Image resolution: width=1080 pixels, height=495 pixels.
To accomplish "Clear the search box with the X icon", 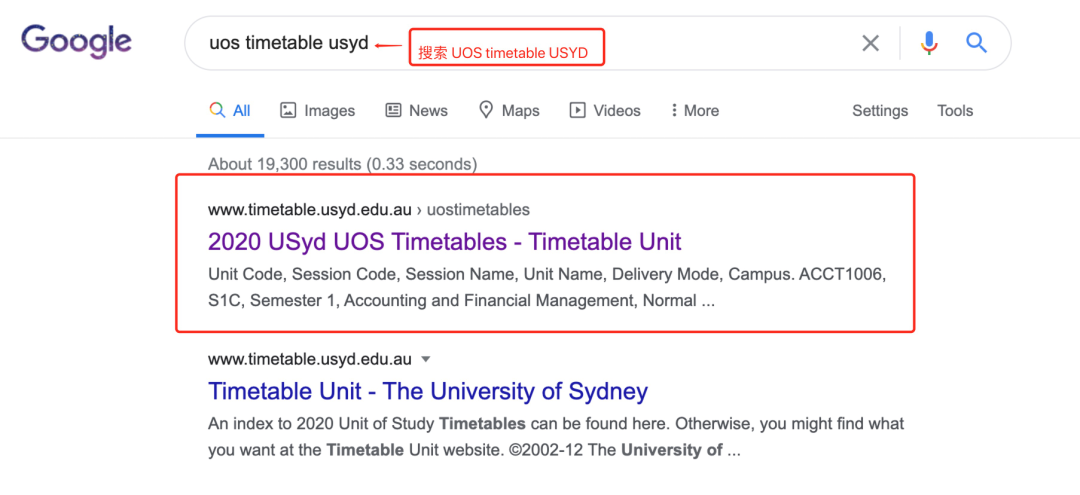I will (x=871, y=43).
